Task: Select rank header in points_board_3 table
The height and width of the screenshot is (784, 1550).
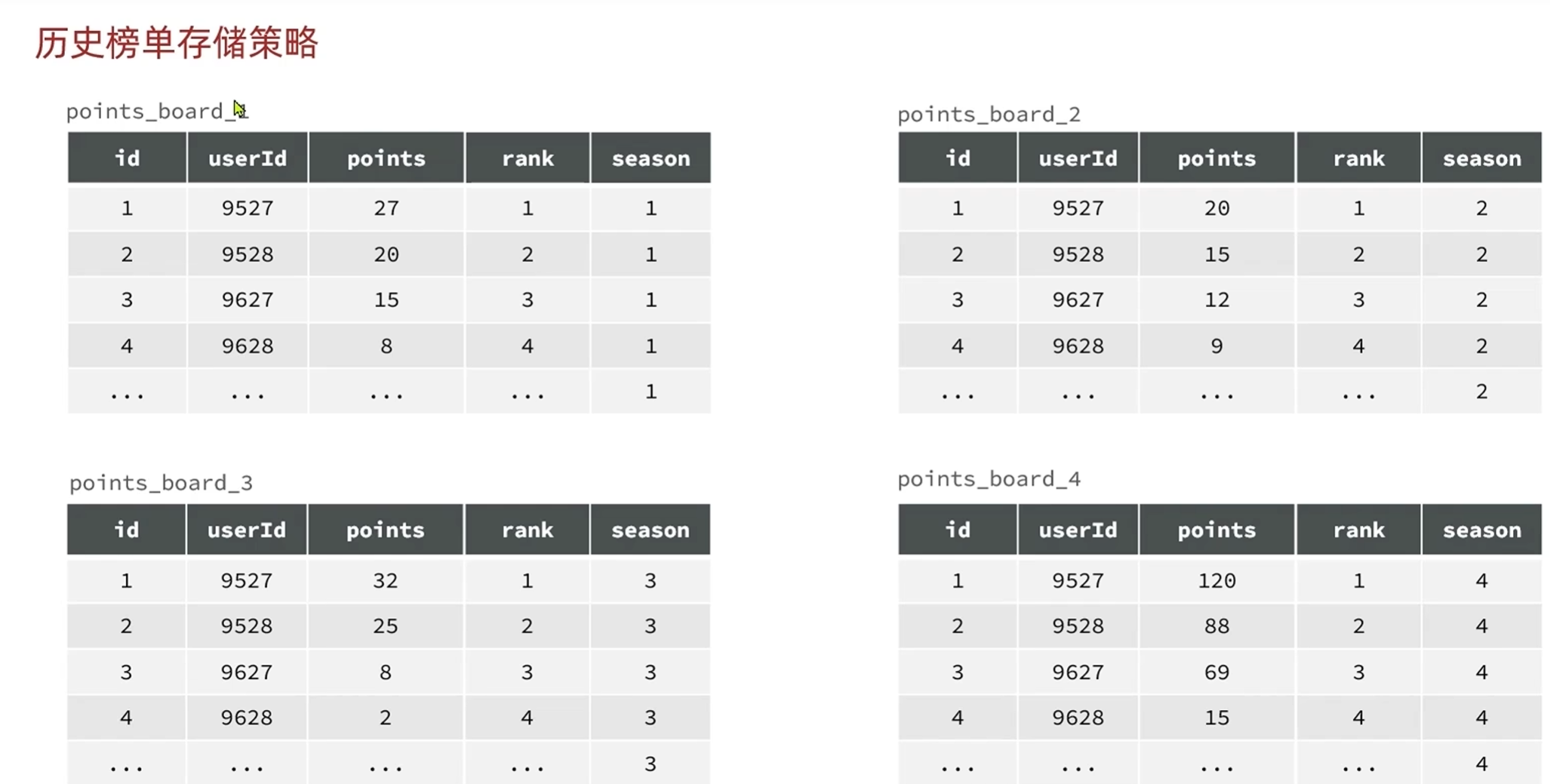Action: tap(527, 530)
